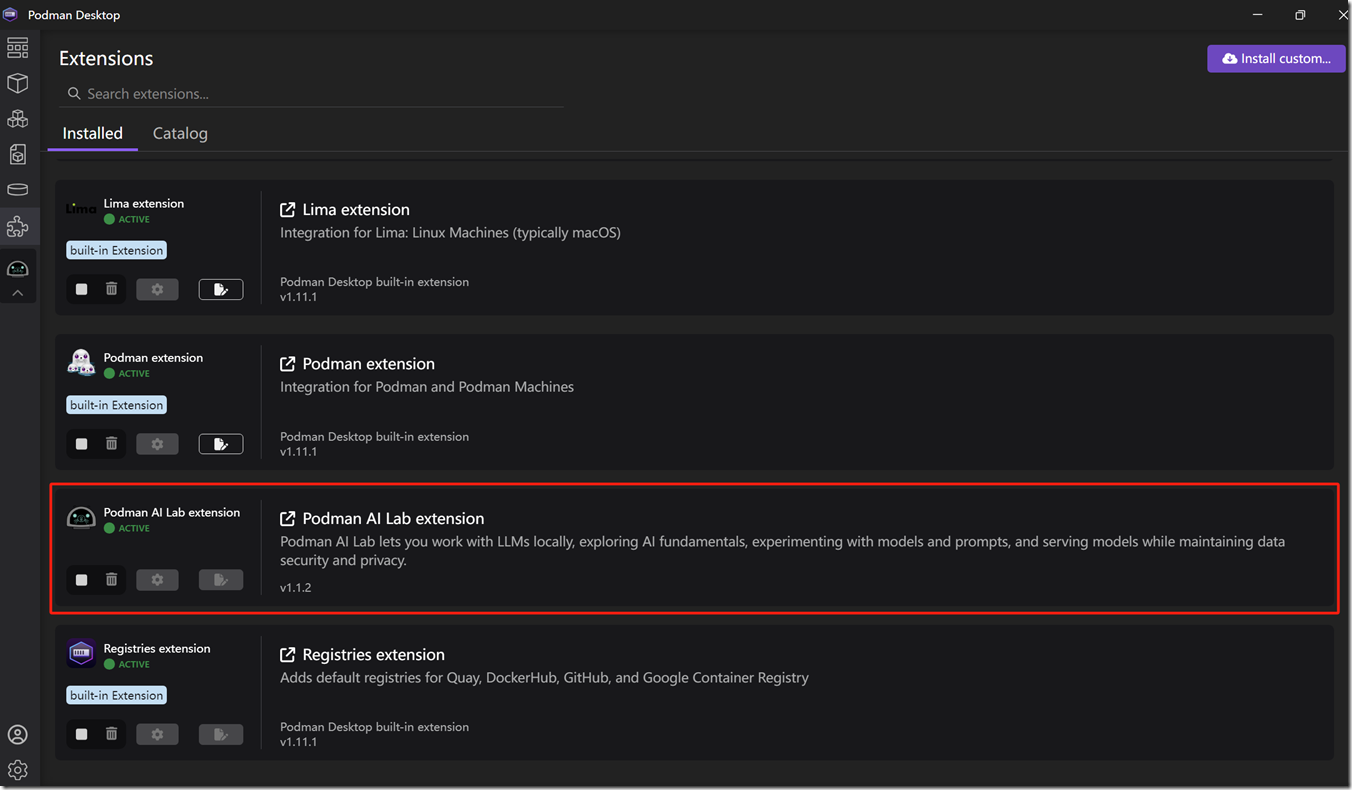
Task: Open the Images view in sidebar
Action: pyautogui.click(x=17, y=154)
